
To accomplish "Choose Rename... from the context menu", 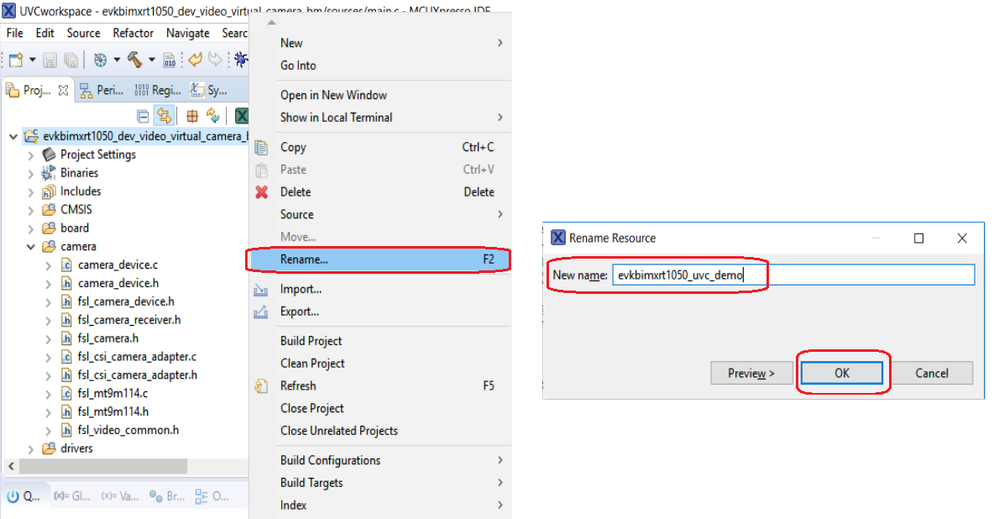I will [x=304, y=259].
